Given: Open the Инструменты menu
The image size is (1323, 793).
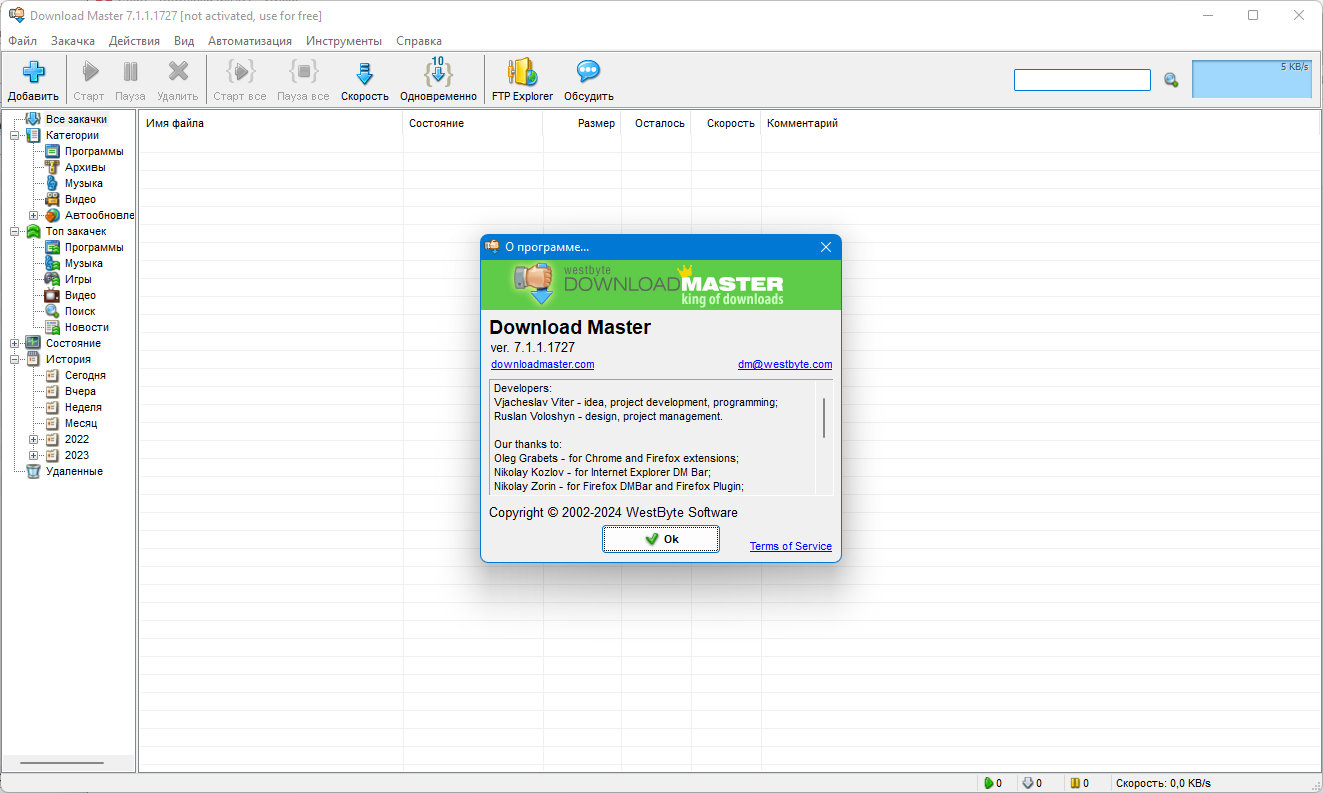Looking at the screenshot, I should pyautogui.click(x=344, y=41).
